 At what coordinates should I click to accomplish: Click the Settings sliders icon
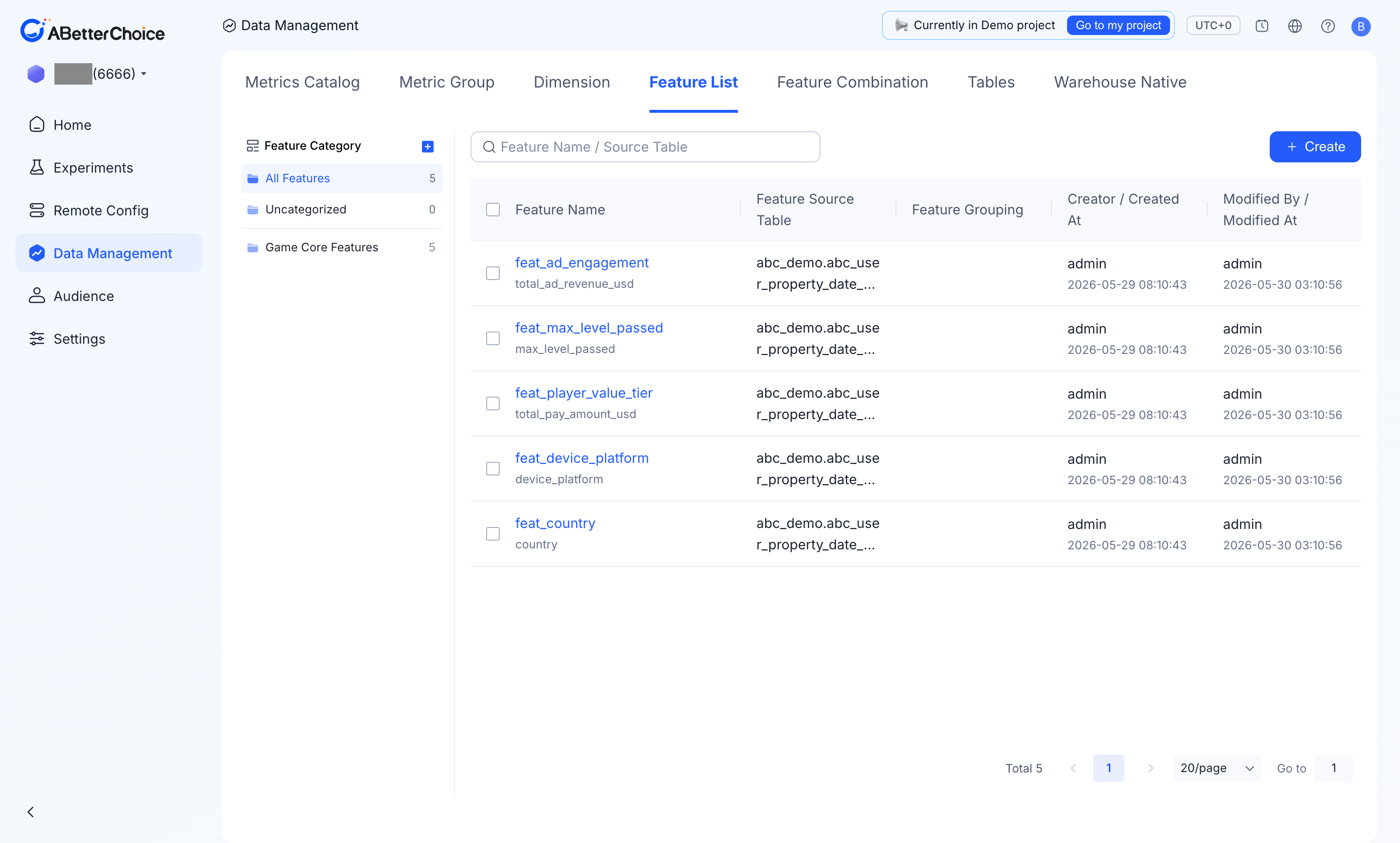[x=37, y=338]
